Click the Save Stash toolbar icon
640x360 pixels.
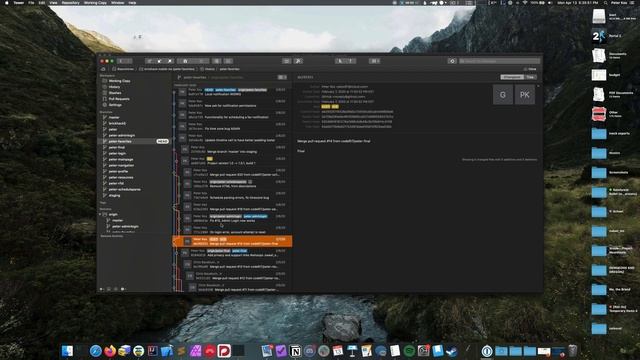pyautogui.click(x=185, y=61)
